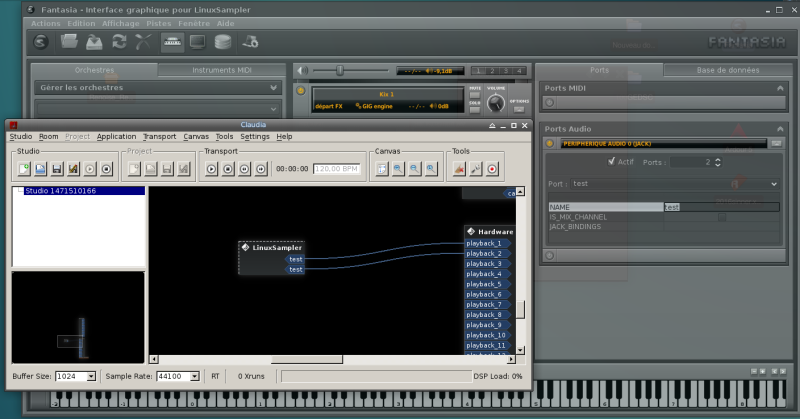Open the Transport menu in Claudia
The width and height of the screenshot is (800, 419).
[159, 136]
